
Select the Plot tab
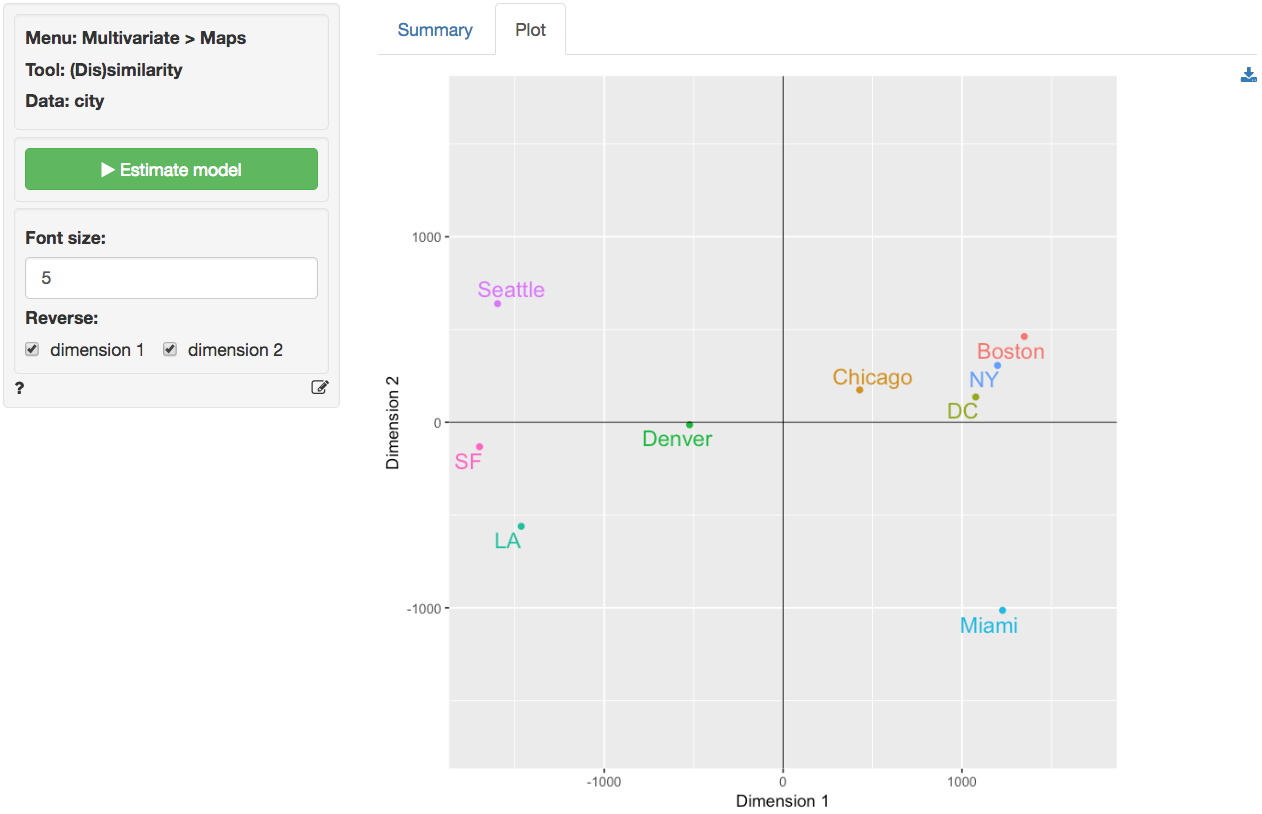pos(530,30)
